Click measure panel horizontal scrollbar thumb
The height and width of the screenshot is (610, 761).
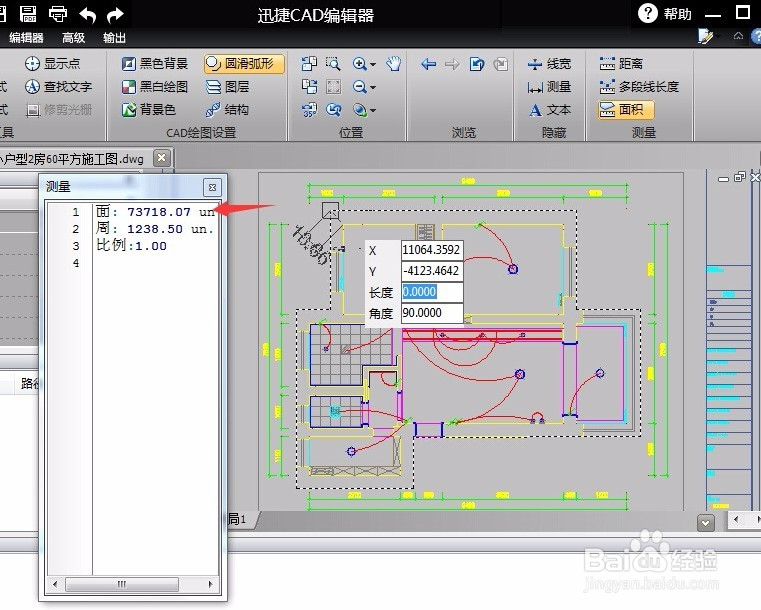pos(122,584)
